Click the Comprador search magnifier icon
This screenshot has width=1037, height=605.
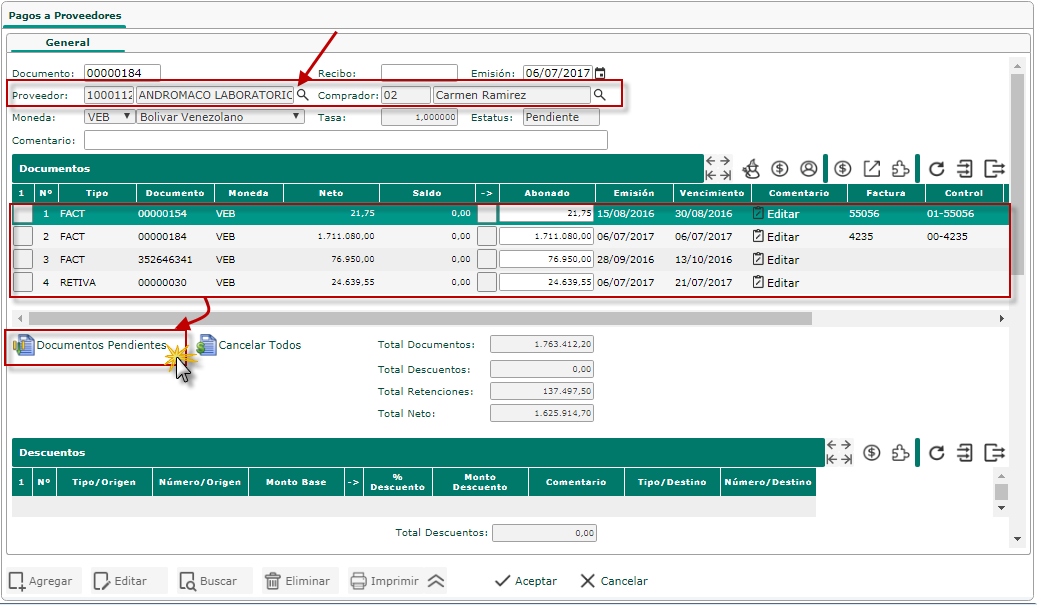point(600,95)
